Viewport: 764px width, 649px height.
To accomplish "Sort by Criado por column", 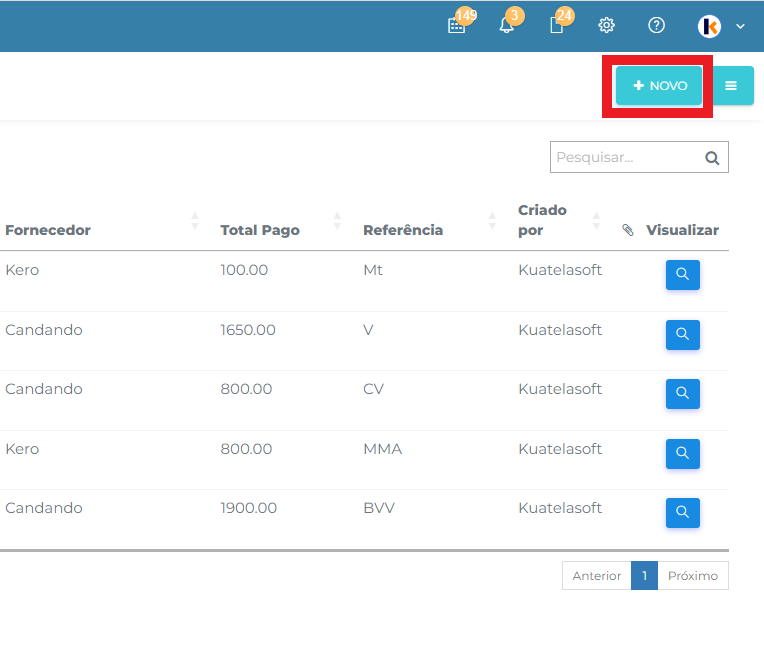I will pos(596,221).
